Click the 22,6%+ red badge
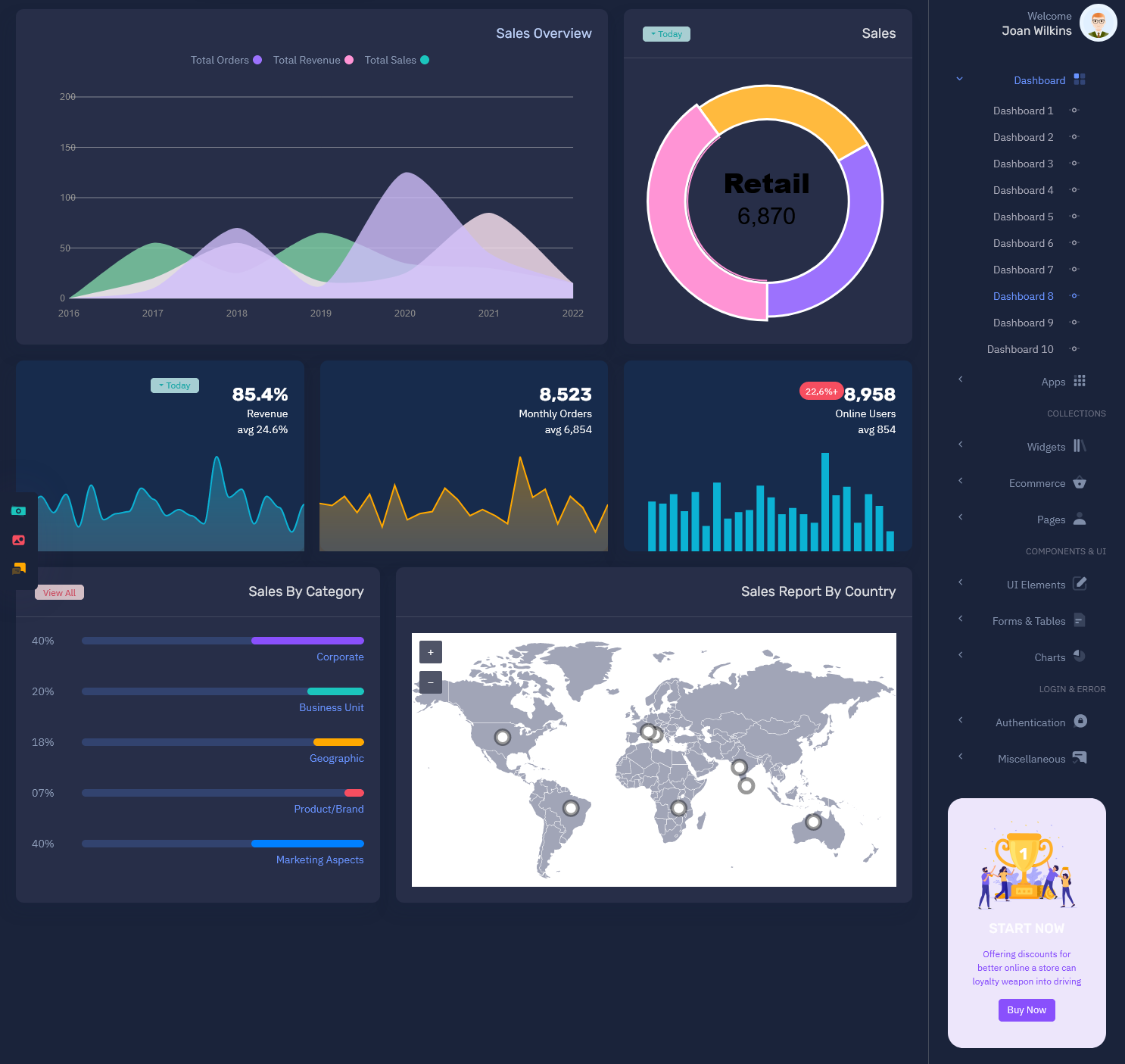This screenshot has width=1125, height=1064. [821, 391]
